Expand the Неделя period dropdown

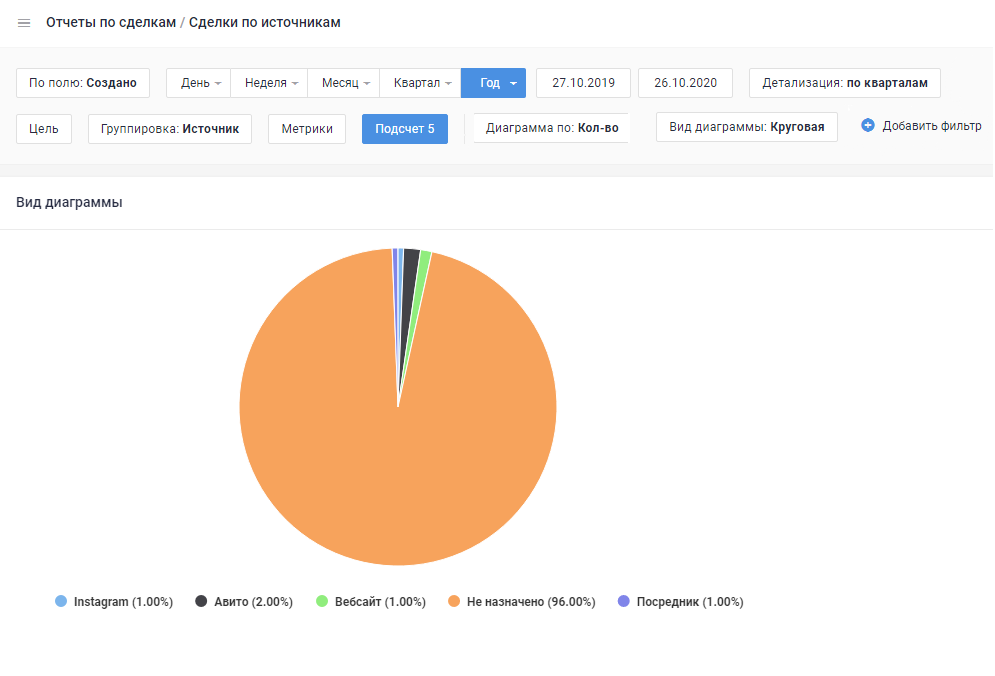coord(269,83)
